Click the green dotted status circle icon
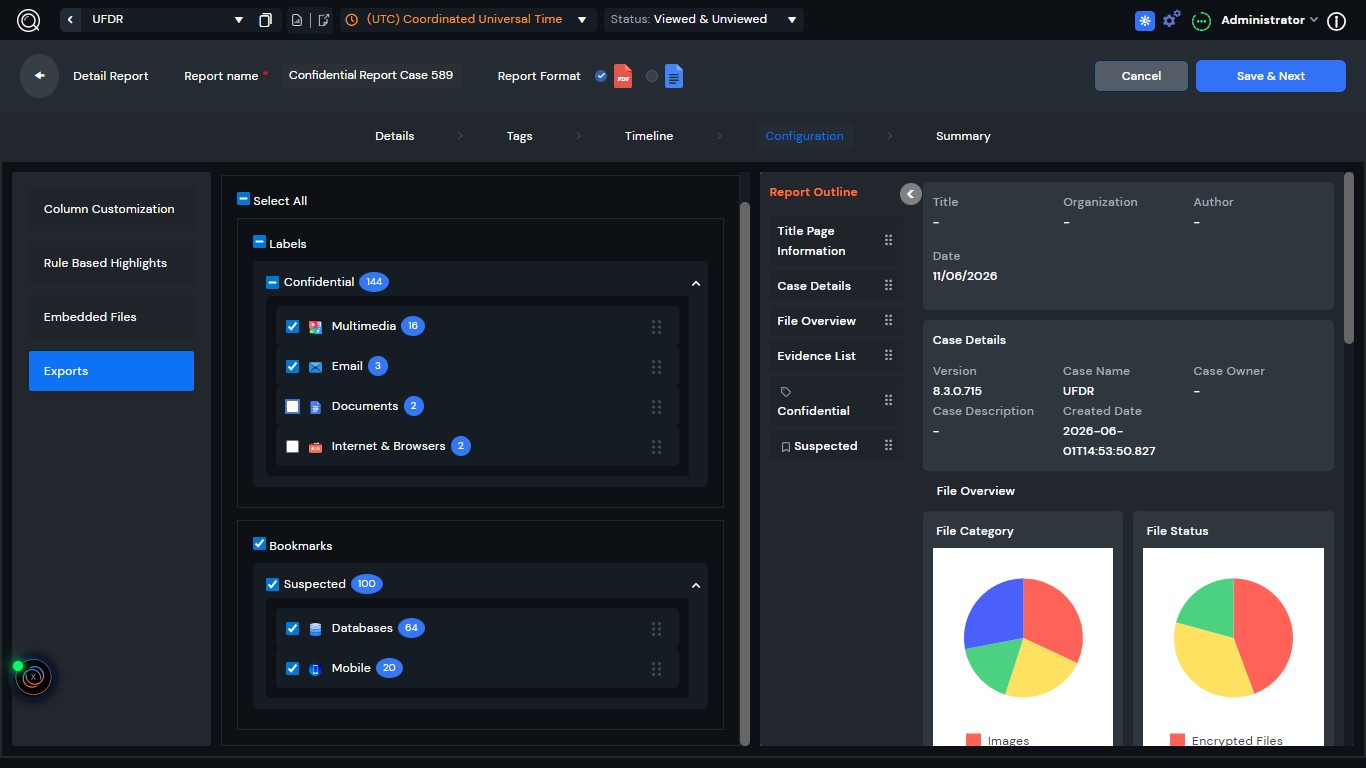1366x768 pixels. [x=1202, y=21]
